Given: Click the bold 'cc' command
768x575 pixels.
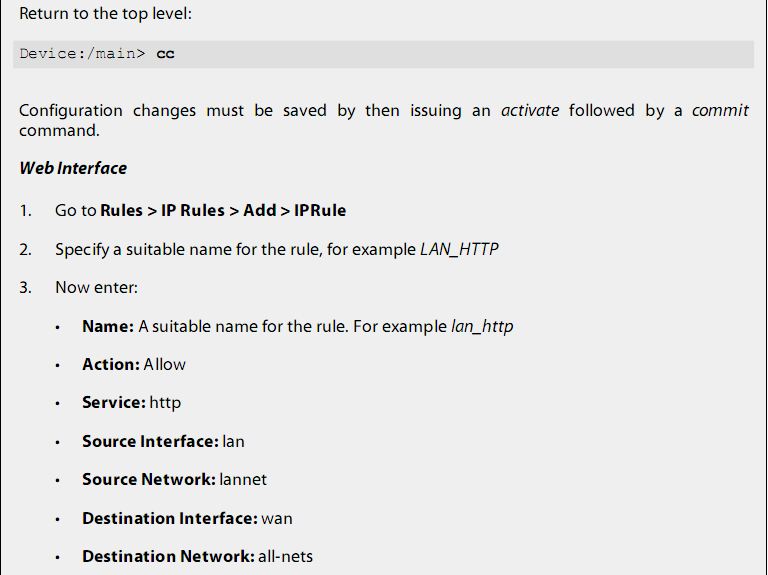Looking at the screenshot, I should click(x=166, y=53).
